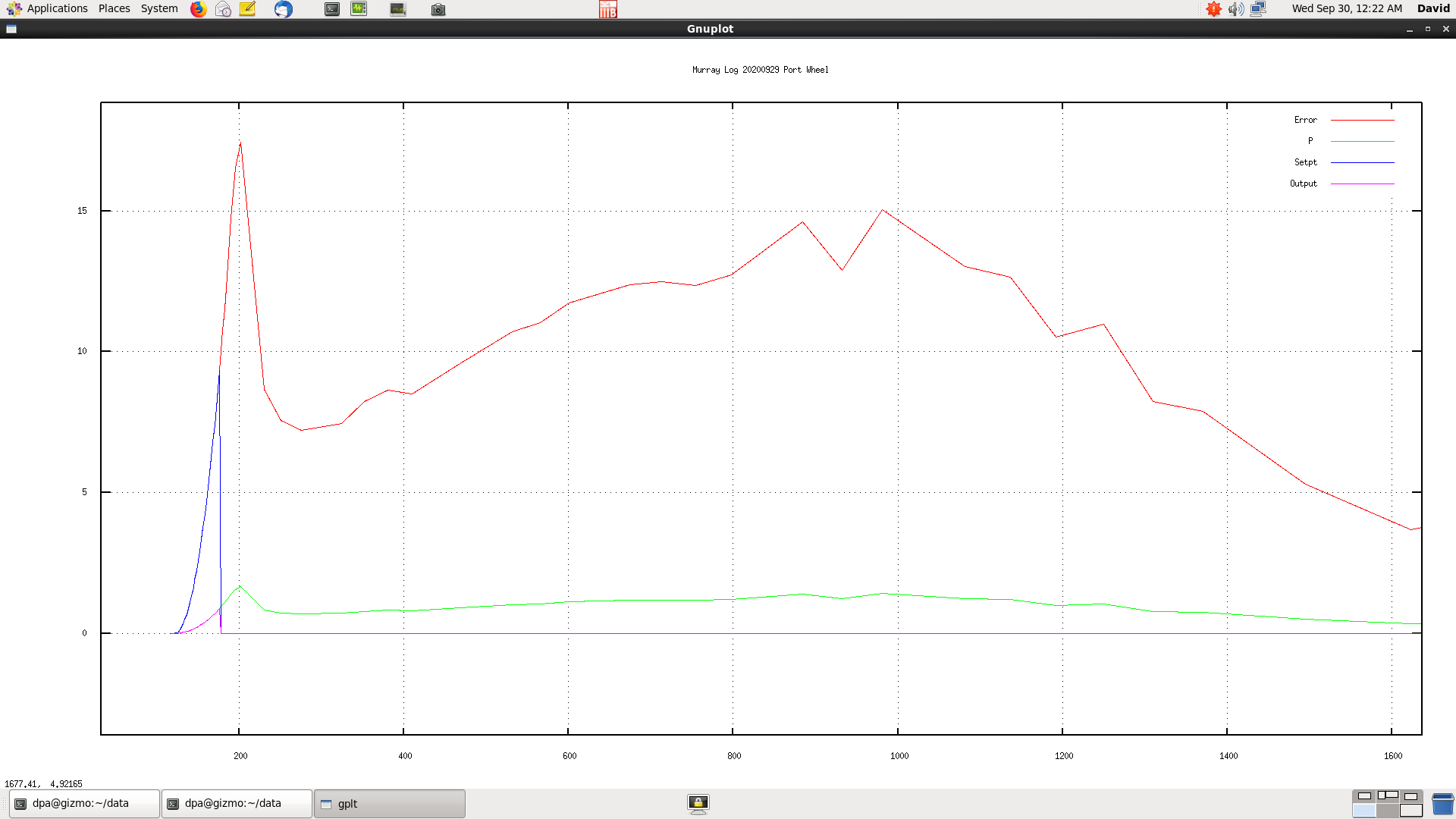Click the y-axis label 0
The height and width of the screenshot is (819, 1456).
pos(84,633)
